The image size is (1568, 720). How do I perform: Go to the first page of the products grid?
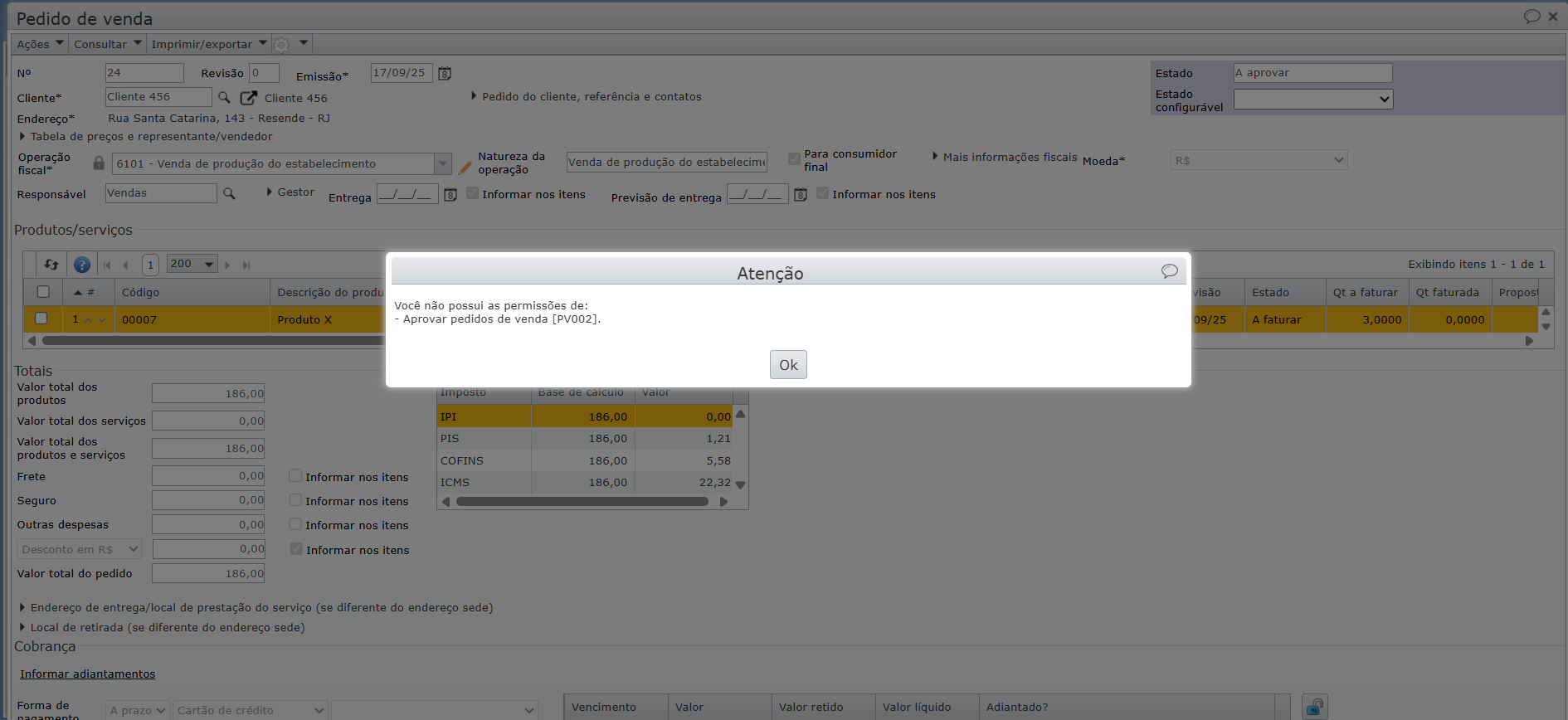[107, 265]
